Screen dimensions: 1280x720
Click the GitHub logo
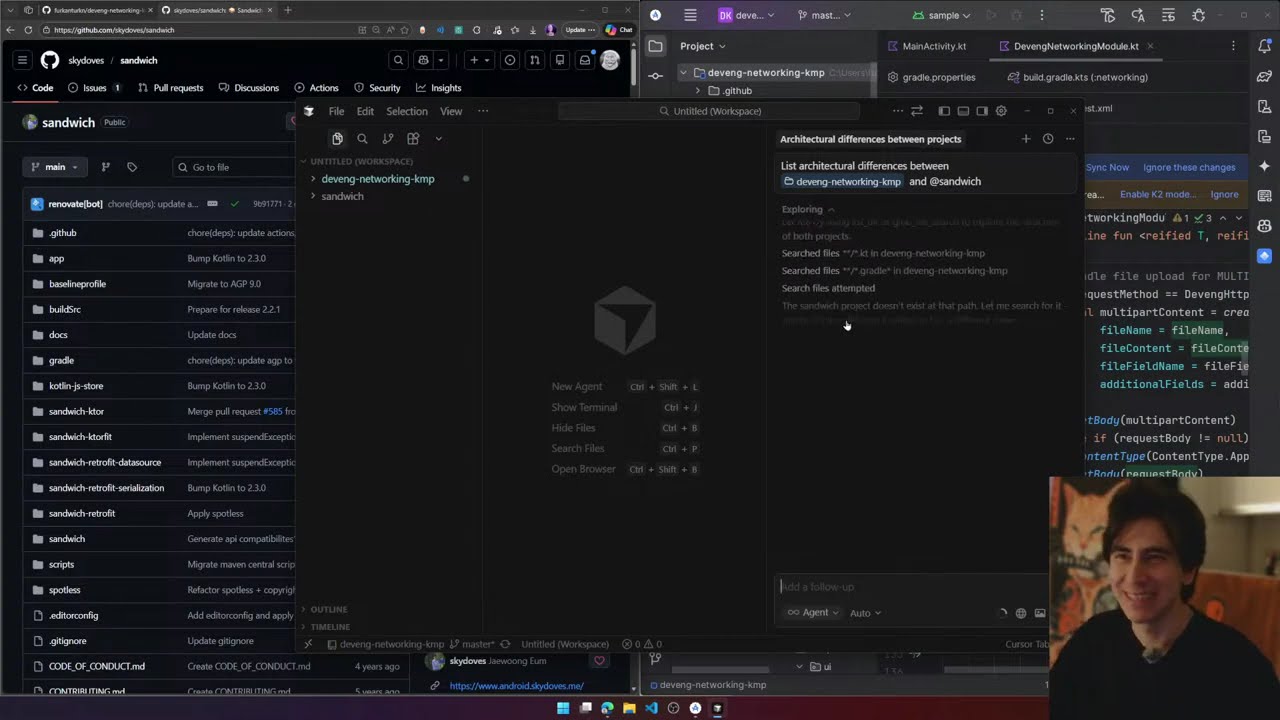pos(50,60)
